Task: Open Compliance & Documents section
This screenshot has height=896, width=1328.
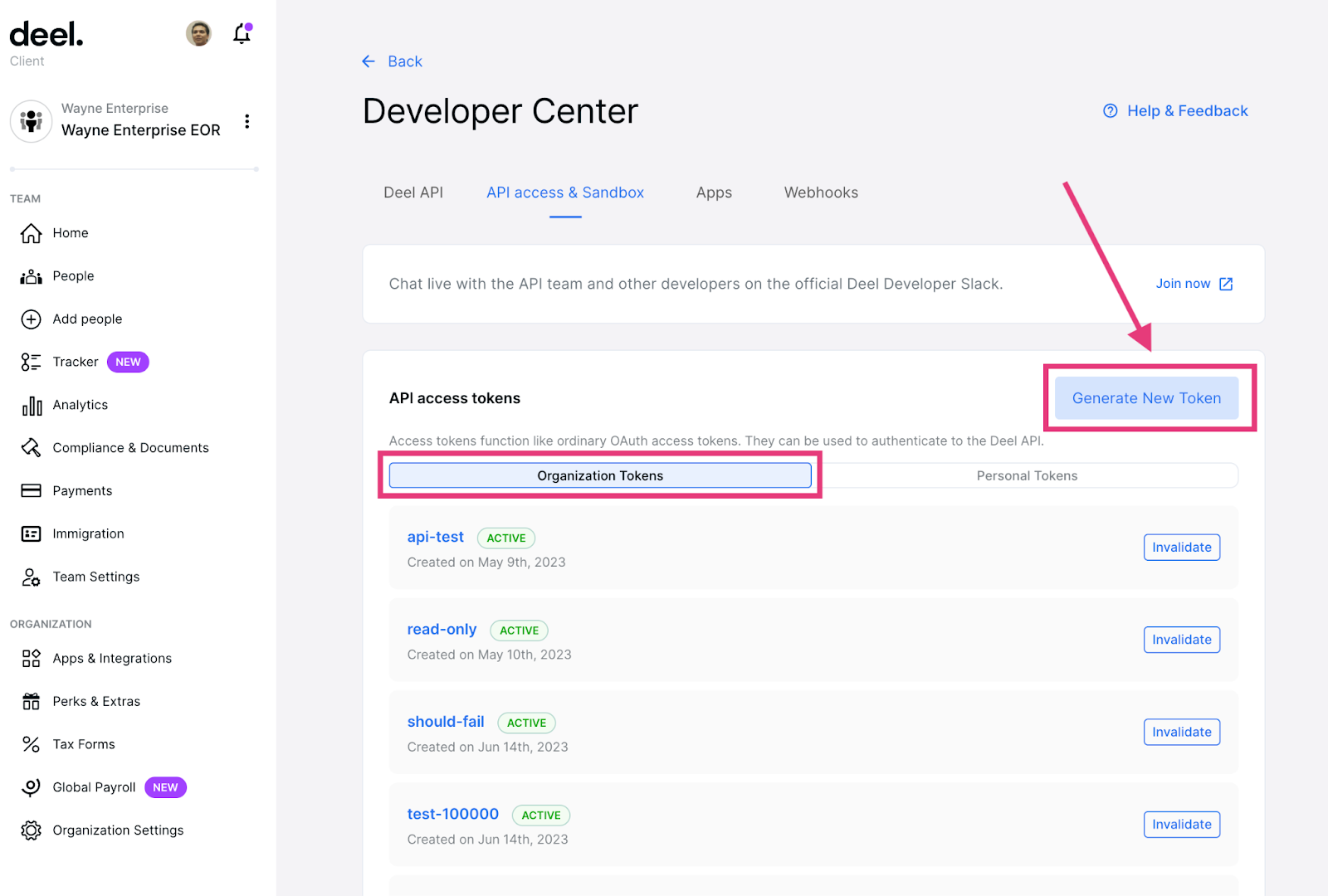Action: click(x=130, y=448)
